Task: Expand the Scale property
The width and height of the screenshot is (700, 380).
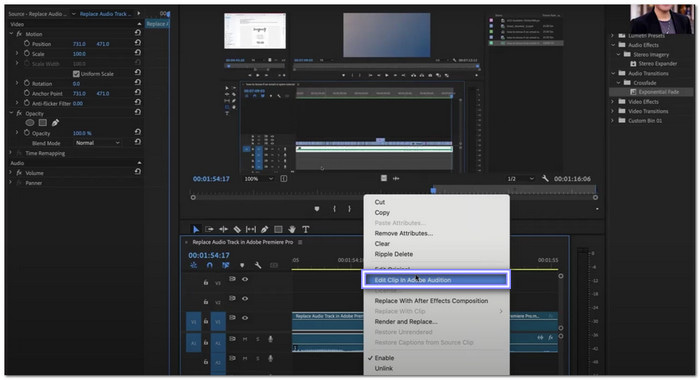Action: (x=17, y=54)
